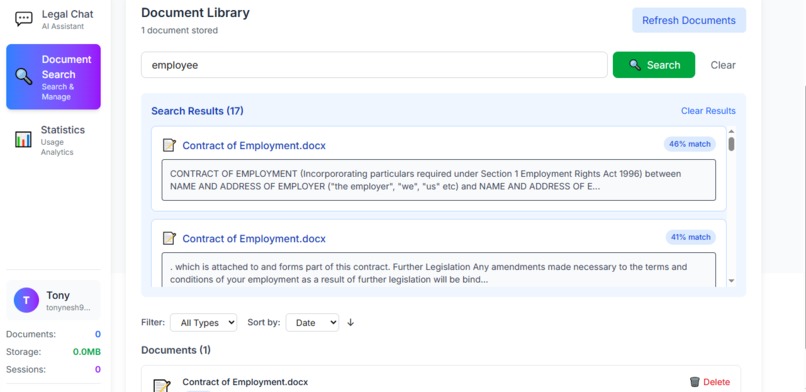Select Contract of Employment.docx in Documents list
This screenshot has width=806, height=392.
point(245,382)
